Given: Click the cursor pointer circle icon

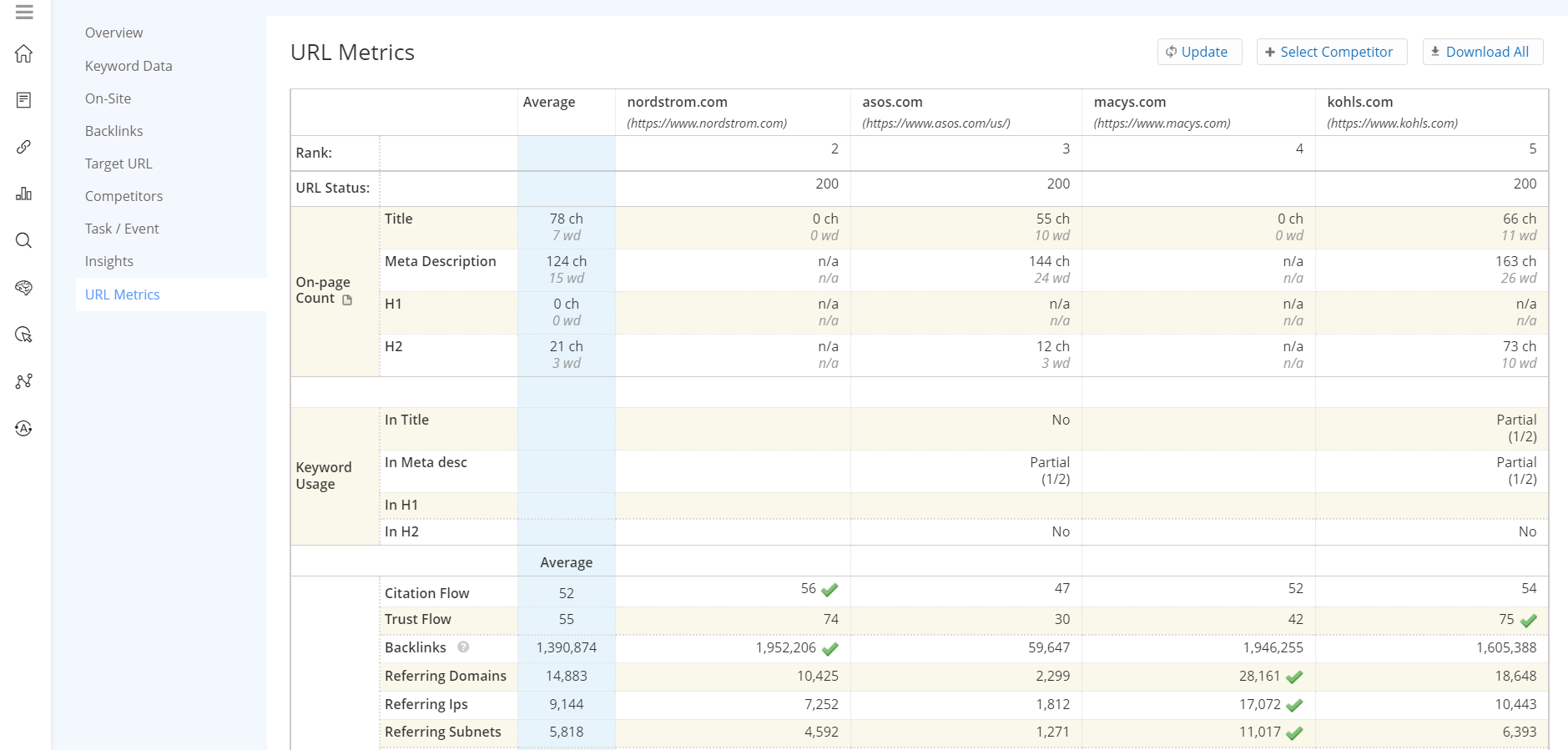Looking at the screenshot, I should 24,335.
